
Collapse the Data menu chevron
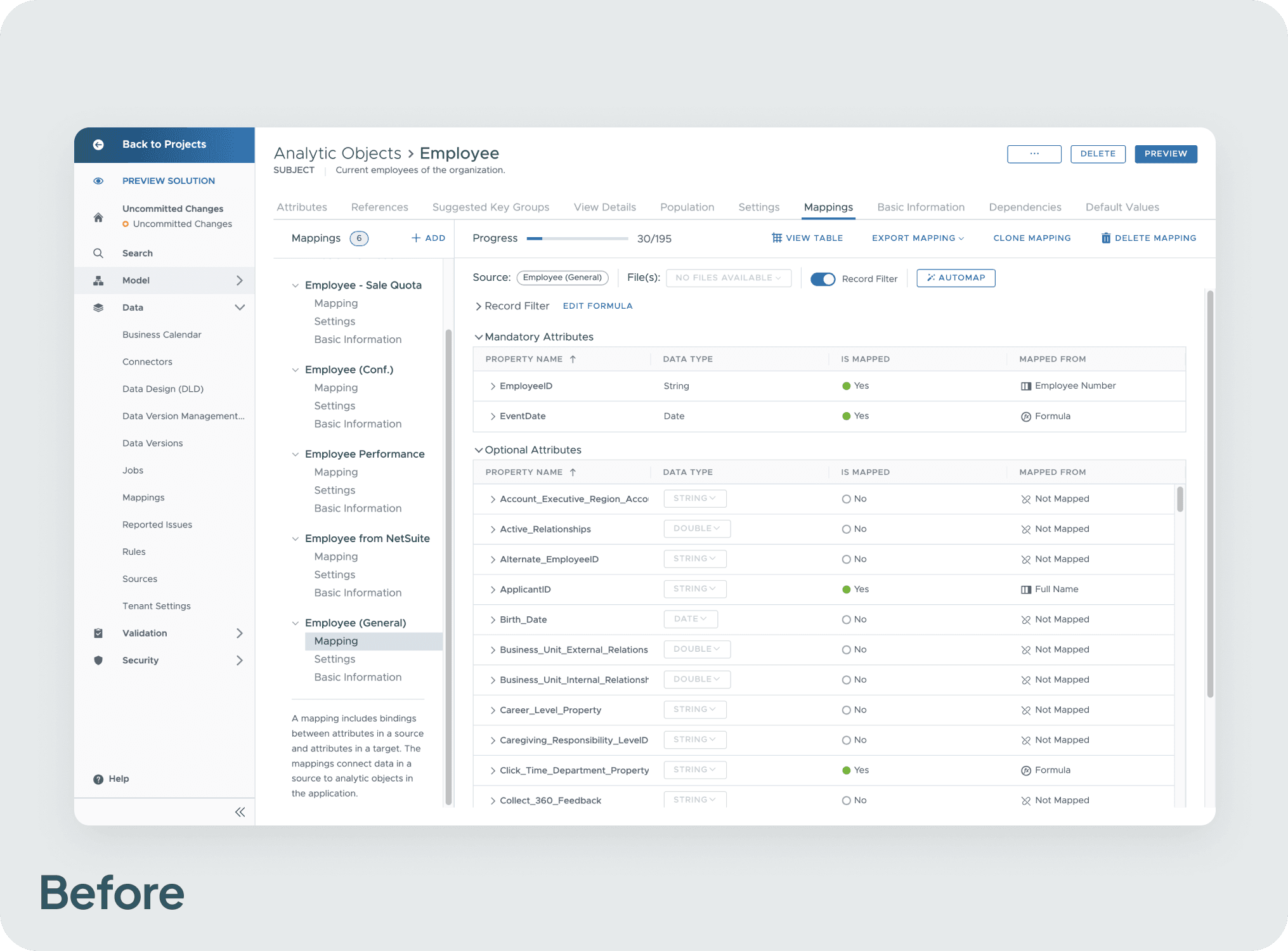240,307
